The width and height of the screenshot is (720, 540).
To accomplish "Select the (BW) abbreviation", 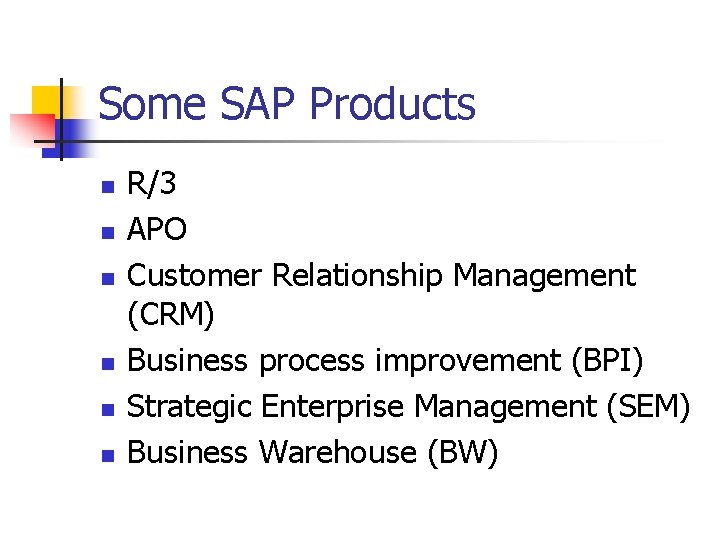I will 461,453.
